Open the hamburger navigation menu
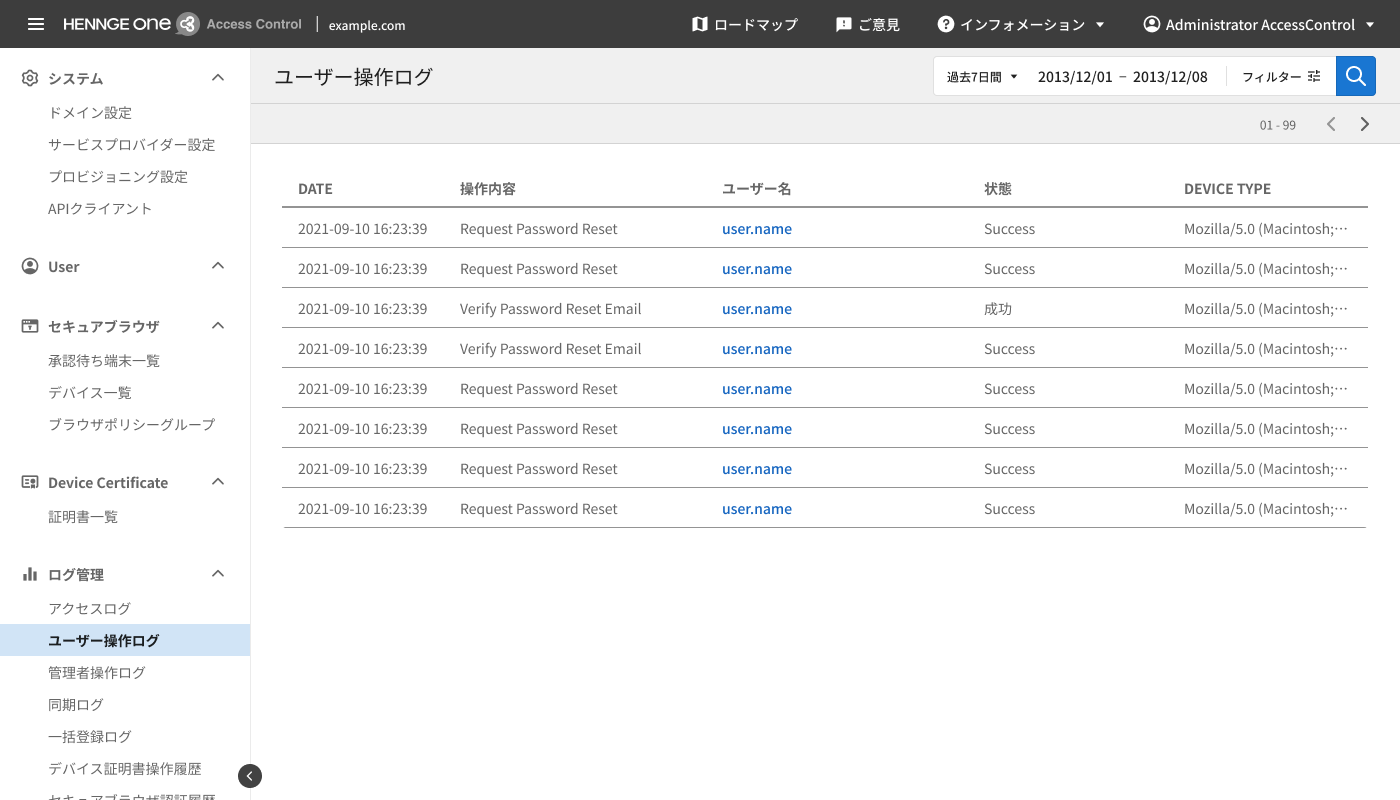Screen dimensions: 1400x800 pyautogui.click(x=36, y=24)
